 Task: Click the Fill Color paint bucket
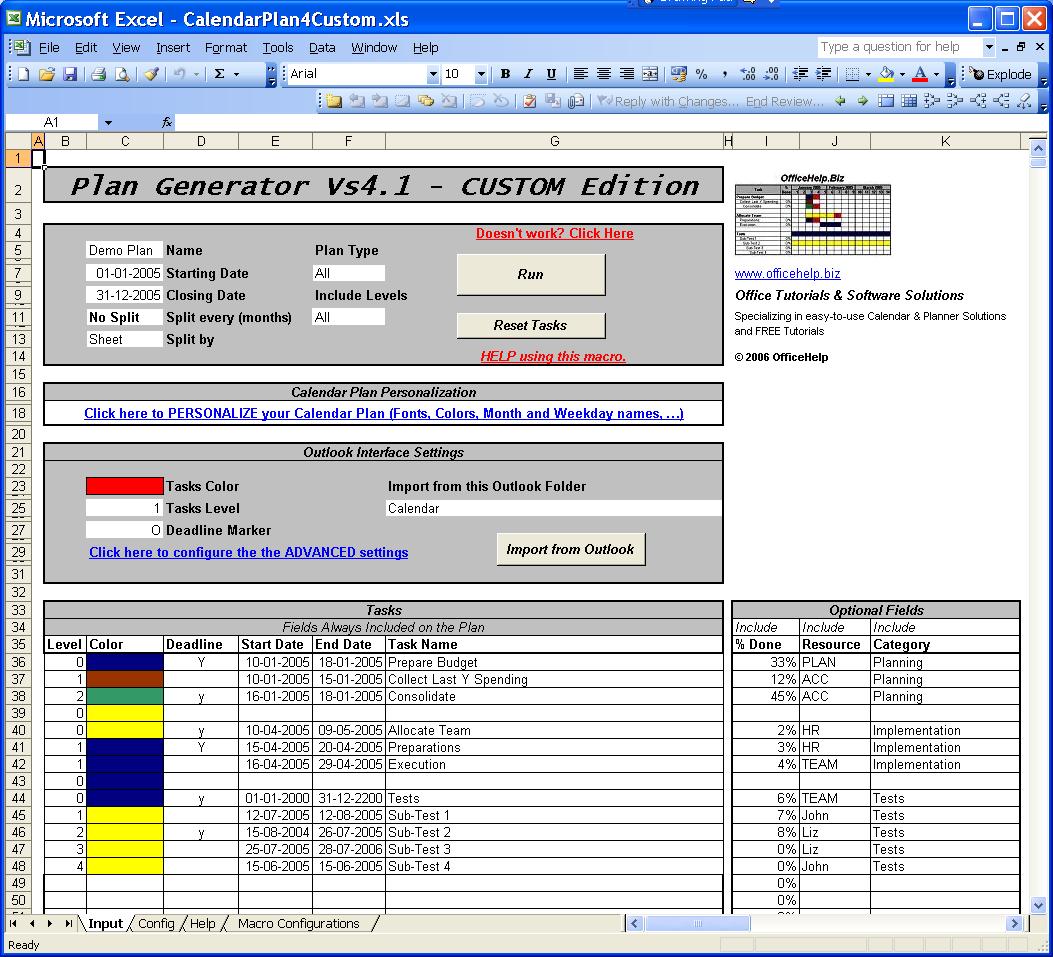coord(885,74)
